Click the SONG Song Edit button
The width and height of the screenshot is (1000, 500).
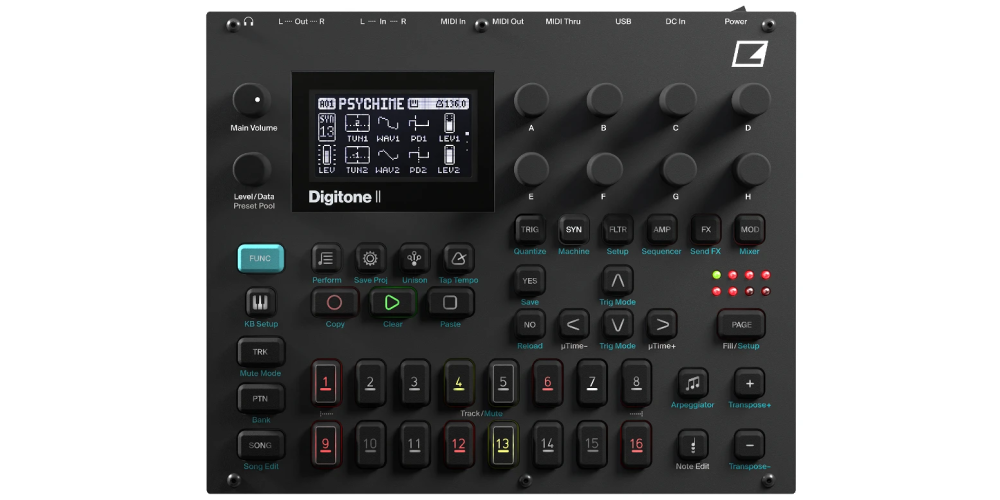click(261, 445)
